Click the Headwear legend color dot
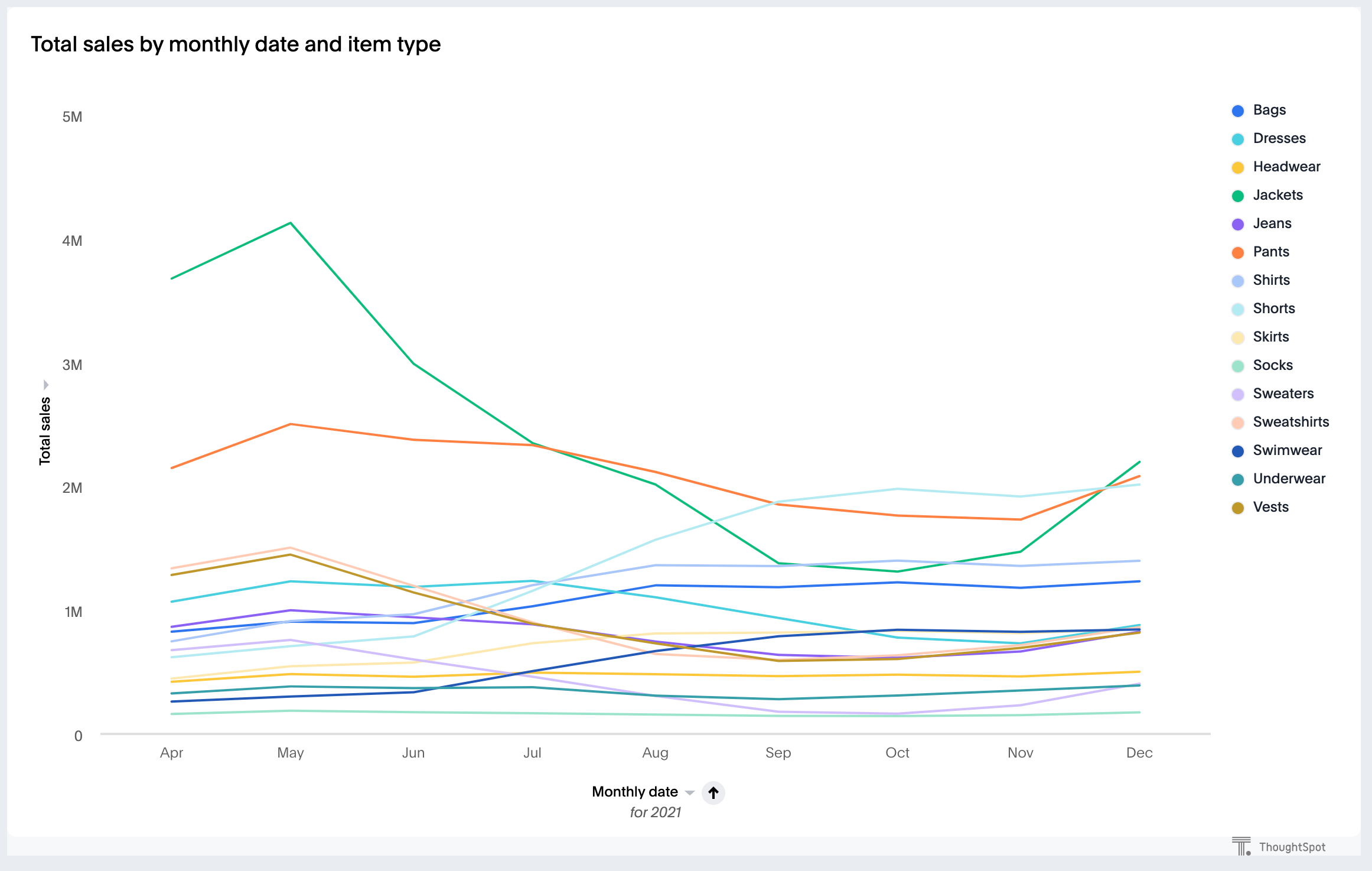The image size is (1372, 871). (1239, 167)
